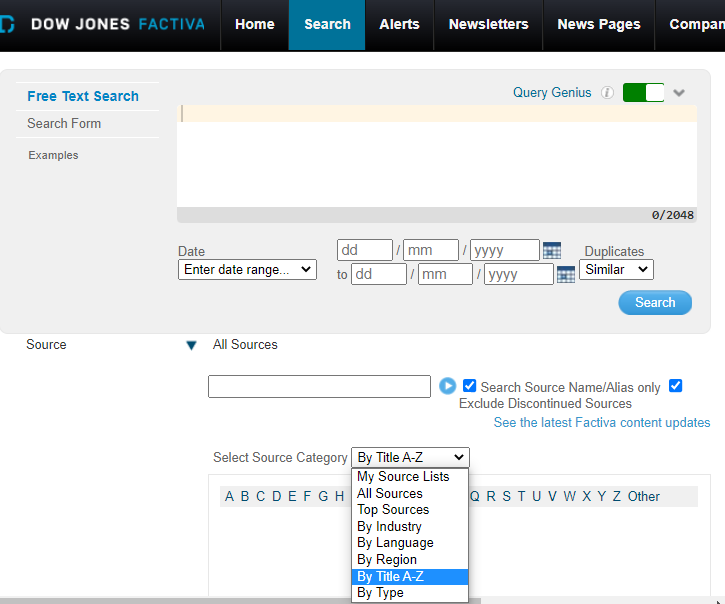725x604 pixels.
Task: Choose By Language option
Action: click(410, 542)
